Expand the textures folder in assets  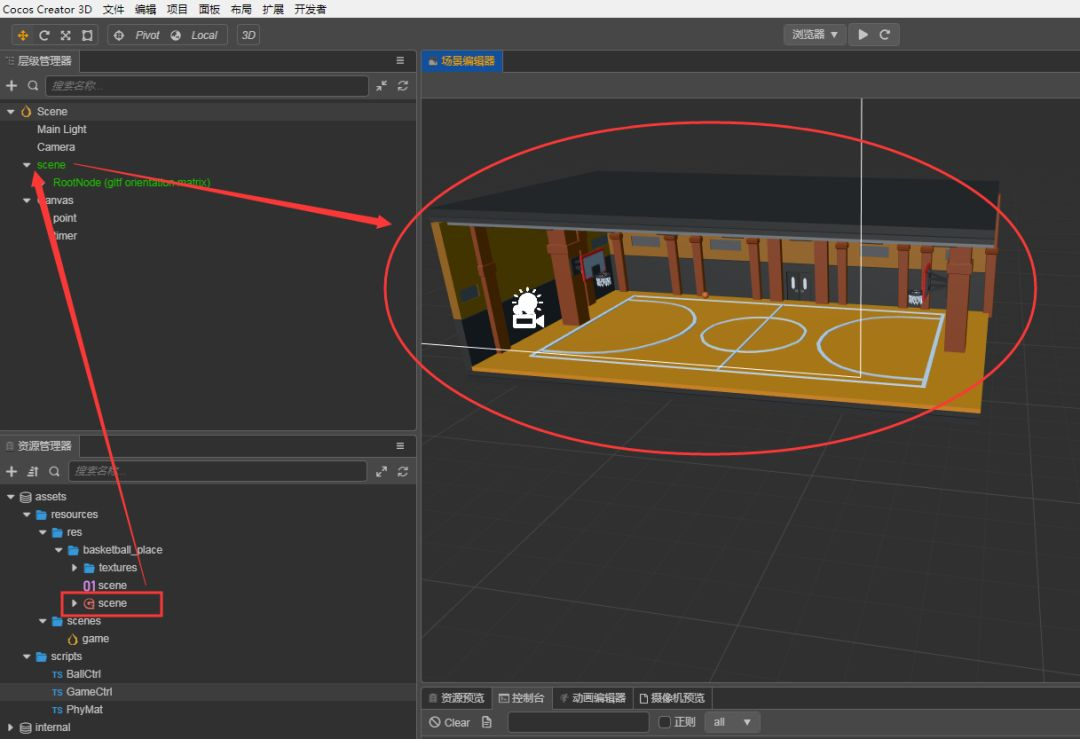pos(73,567)
